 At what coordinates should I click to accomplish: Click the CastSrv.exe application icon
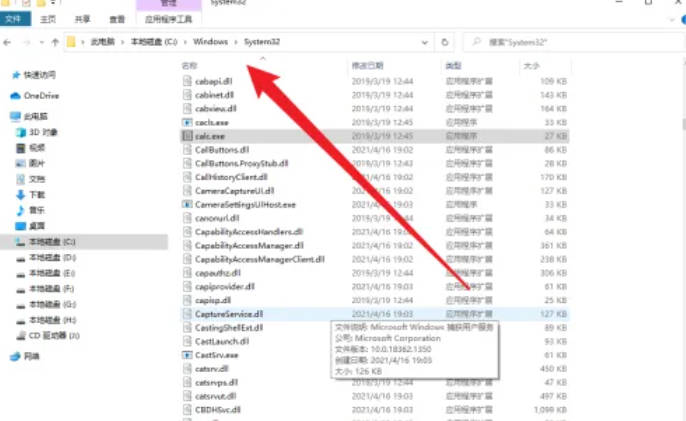pyautogui.click(x=187, y=355)
